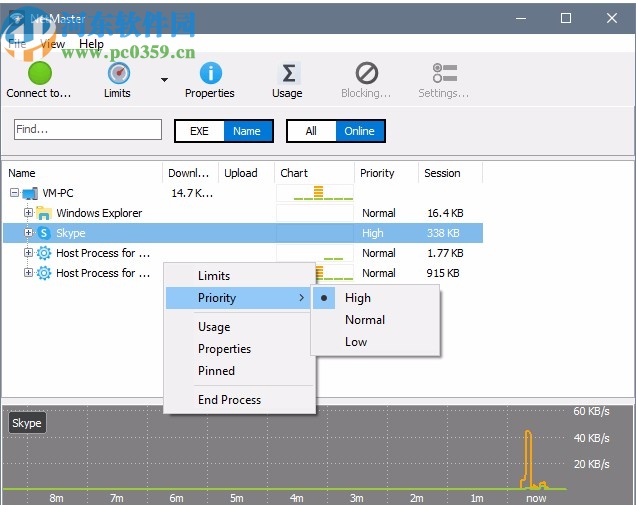The height and width of the screenshot is (505, 636).
Task: Maximize the NetMaster window
Action: point(566,18)
